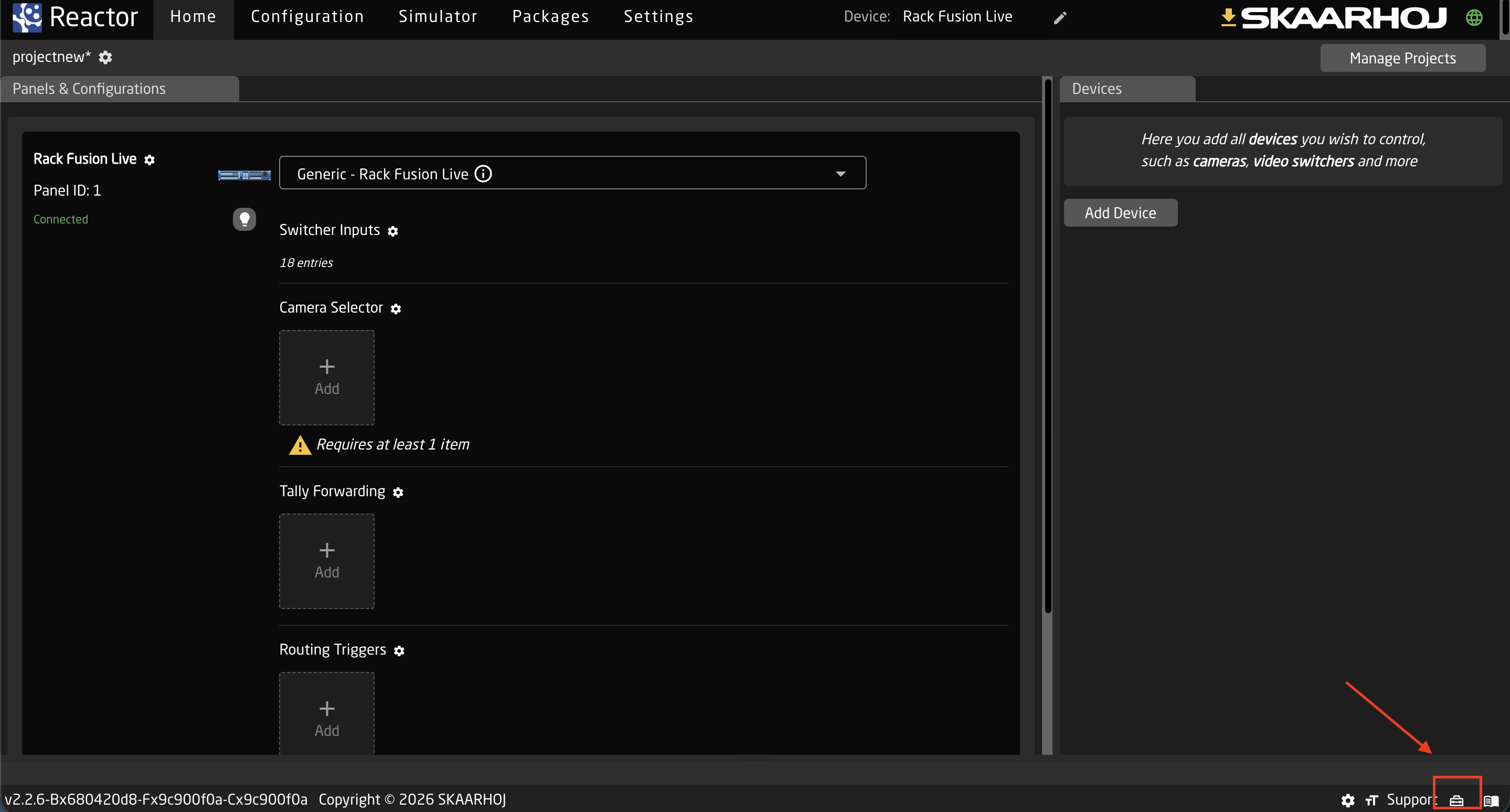Open the documentation book icon
Image resolution: width=1510 pixels, height=812 pixels.
point(1491,800)
